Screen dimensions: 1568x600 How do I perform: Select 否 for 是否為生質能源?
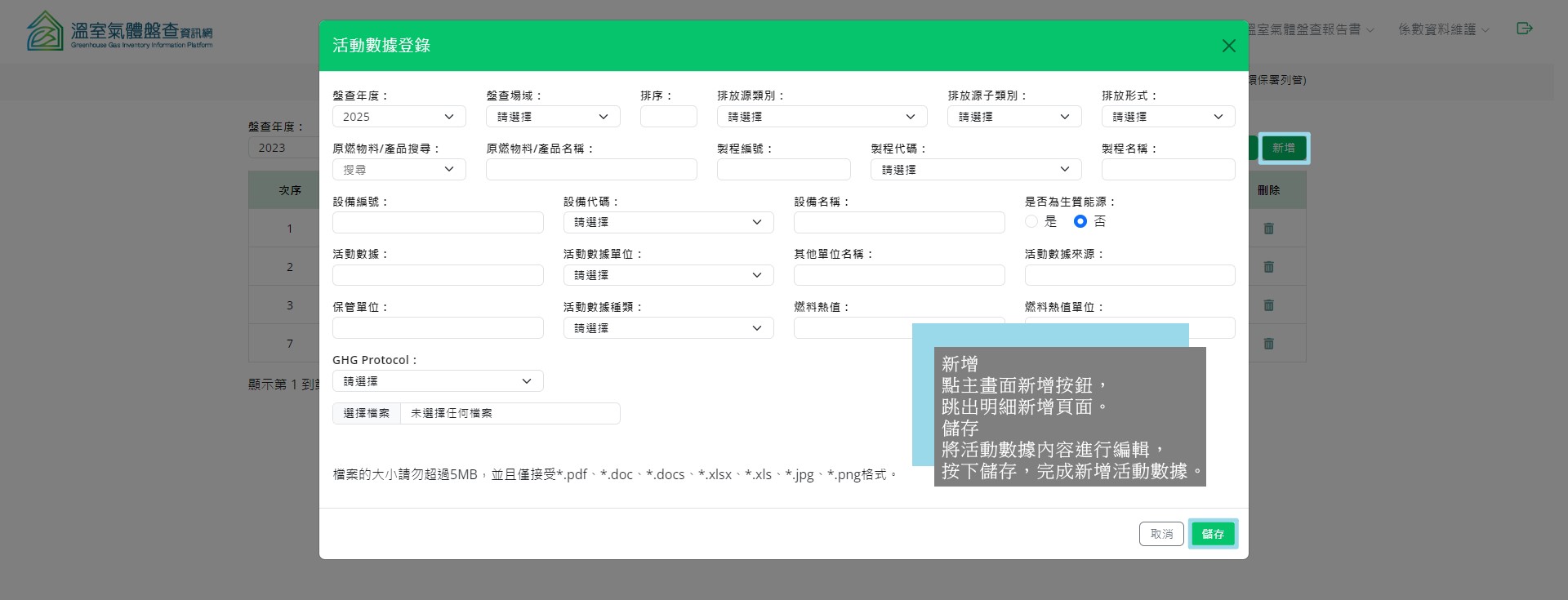pyautogui.click(x=1080, y=221)
